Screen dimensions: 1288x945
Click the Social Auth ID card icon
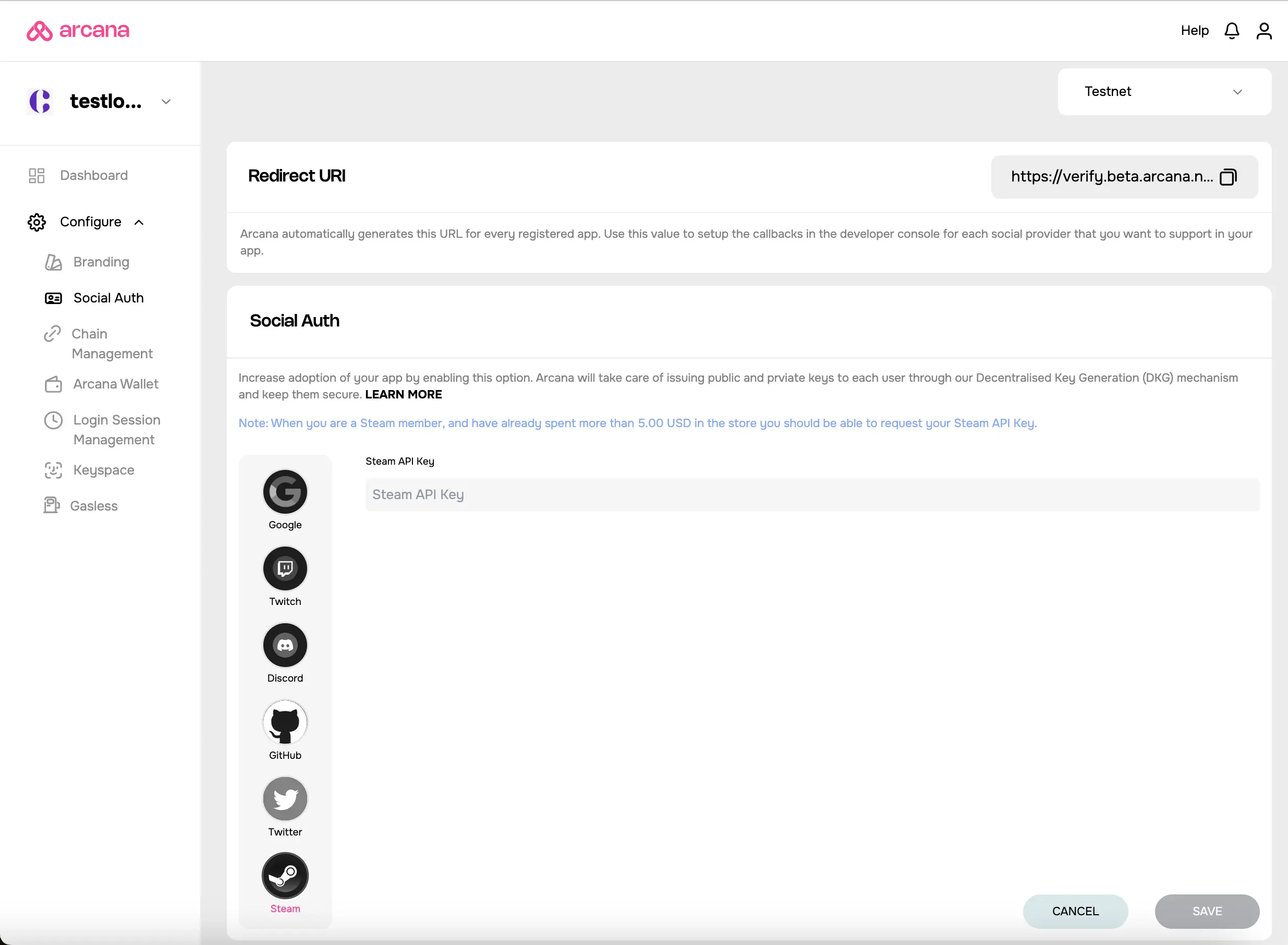tap(53, 299)
